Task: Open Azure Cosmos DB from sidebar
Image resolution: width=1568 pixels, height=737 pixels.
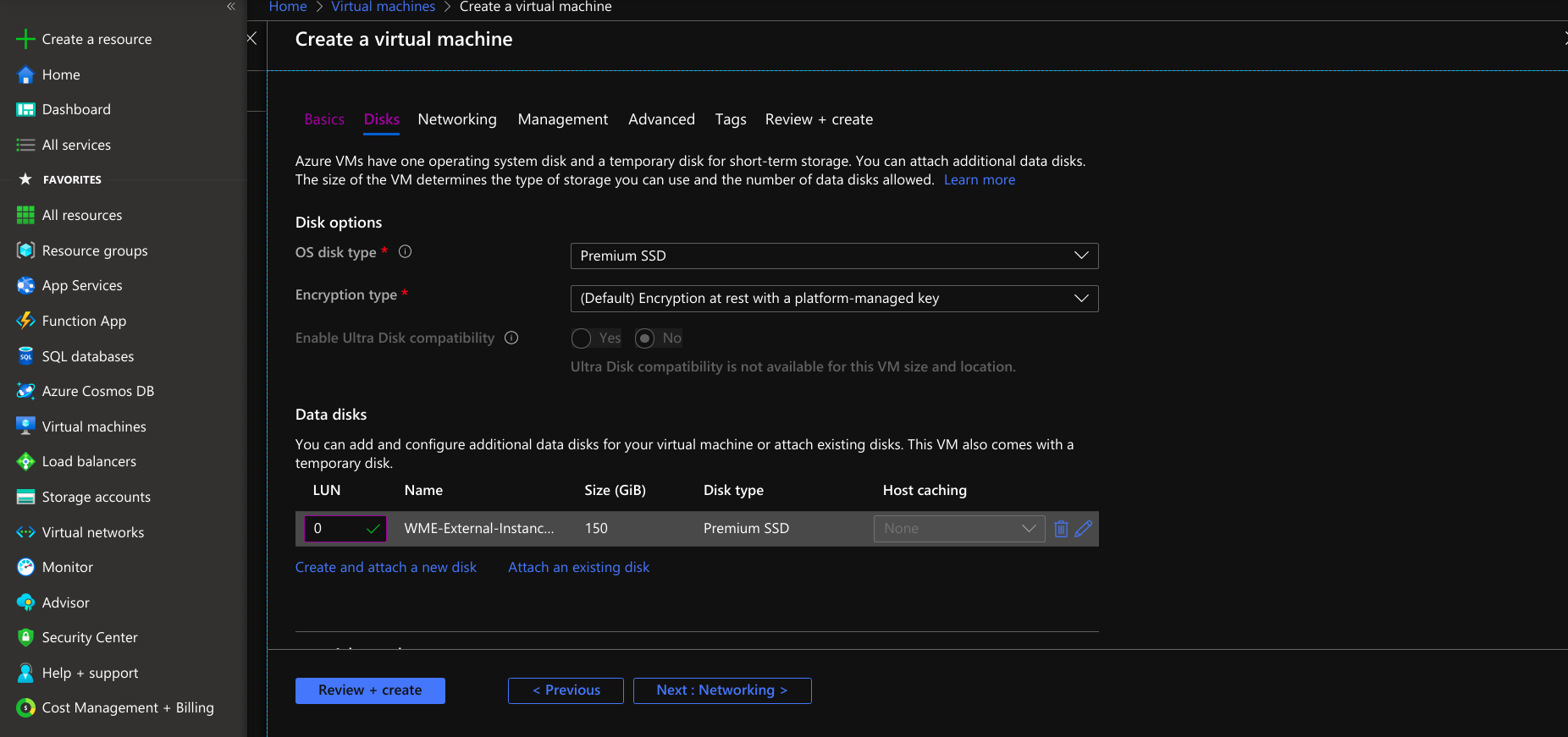Action: point(97,391)
